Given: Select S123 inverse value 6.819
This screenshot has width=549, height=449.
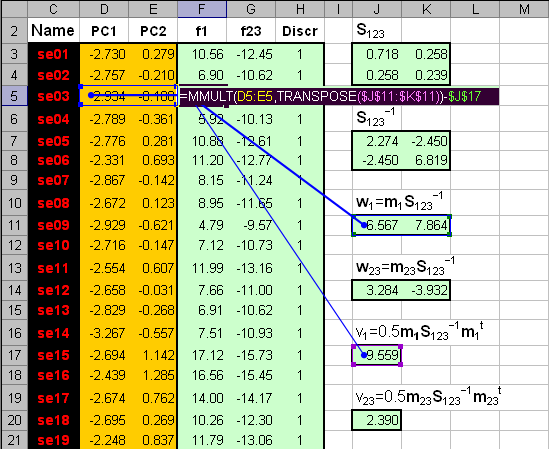Looking at the screenshot, I should (x=426, y=160).
